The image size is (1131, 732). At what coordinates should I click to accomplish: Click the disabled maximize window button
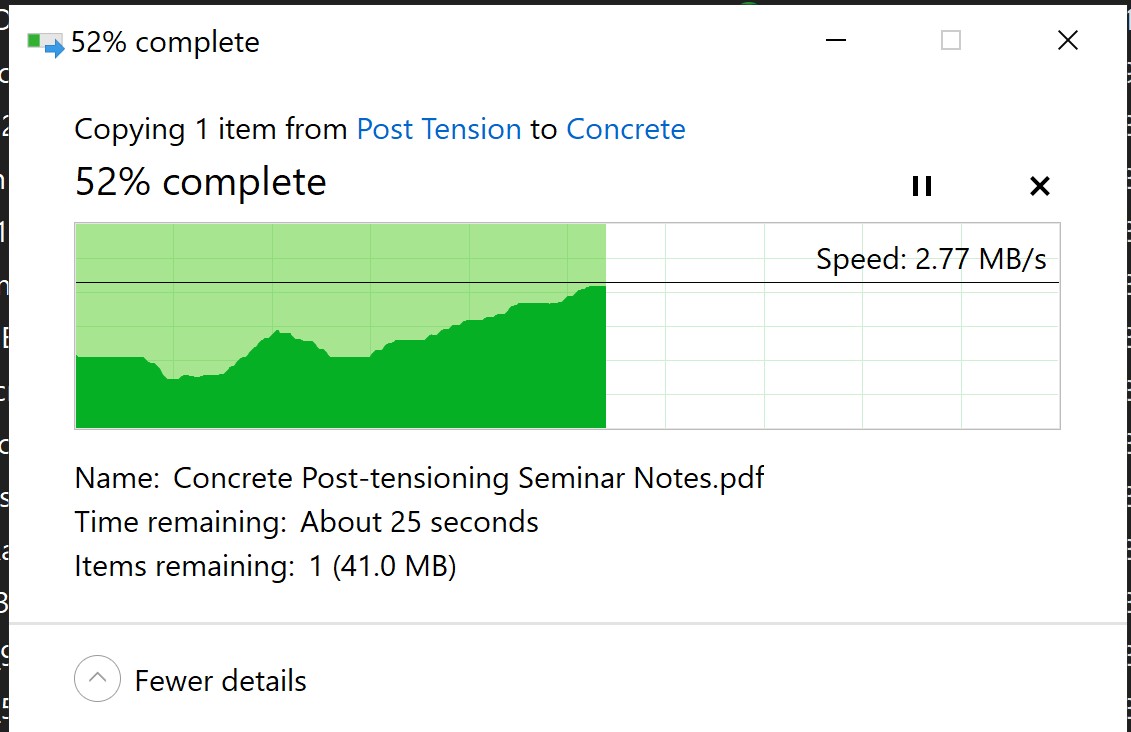pos(951,41)
